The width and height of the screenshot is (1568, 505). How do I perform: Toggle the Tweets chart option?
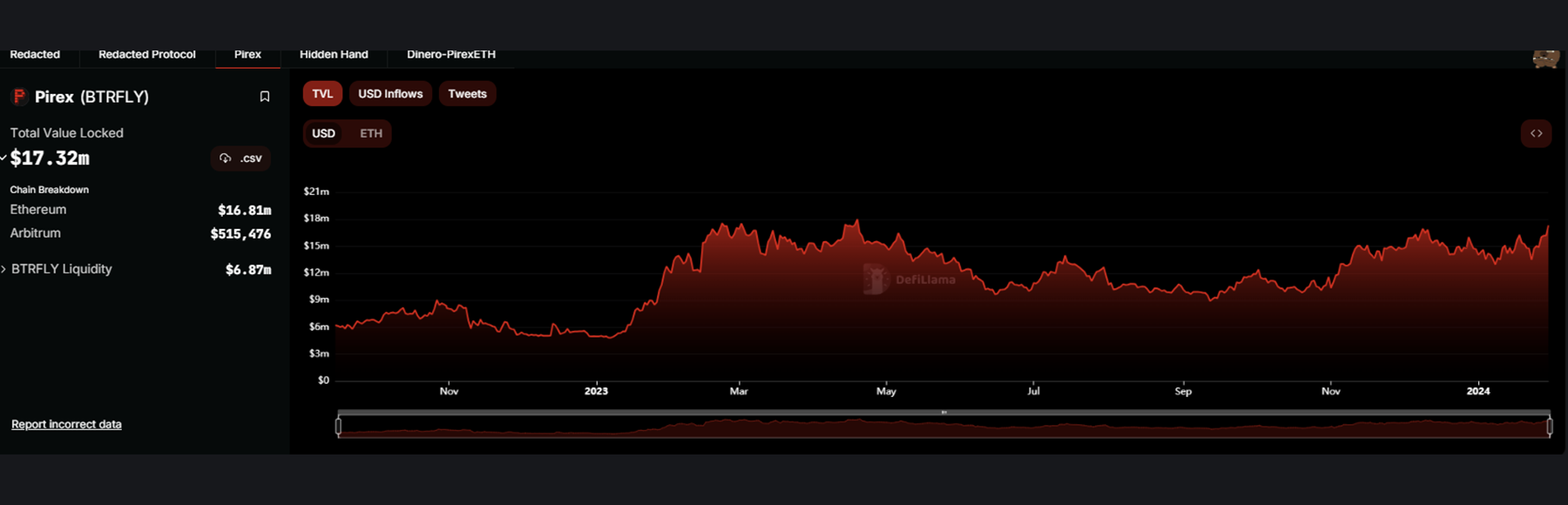pos(467,94)
